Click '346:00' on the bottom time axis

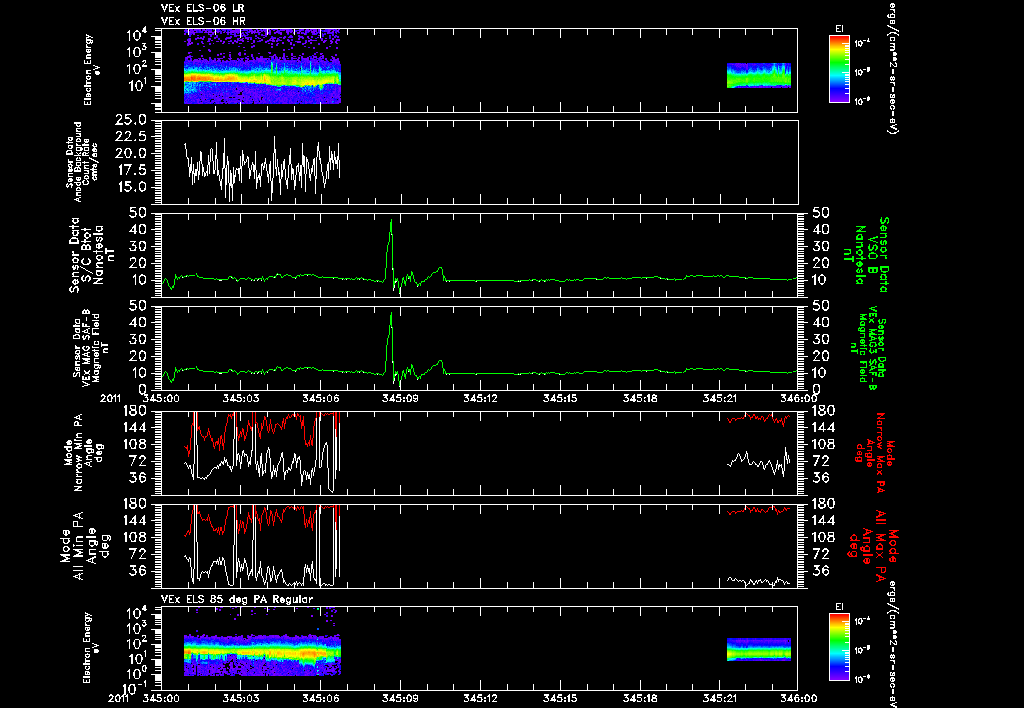click(798, 698)
